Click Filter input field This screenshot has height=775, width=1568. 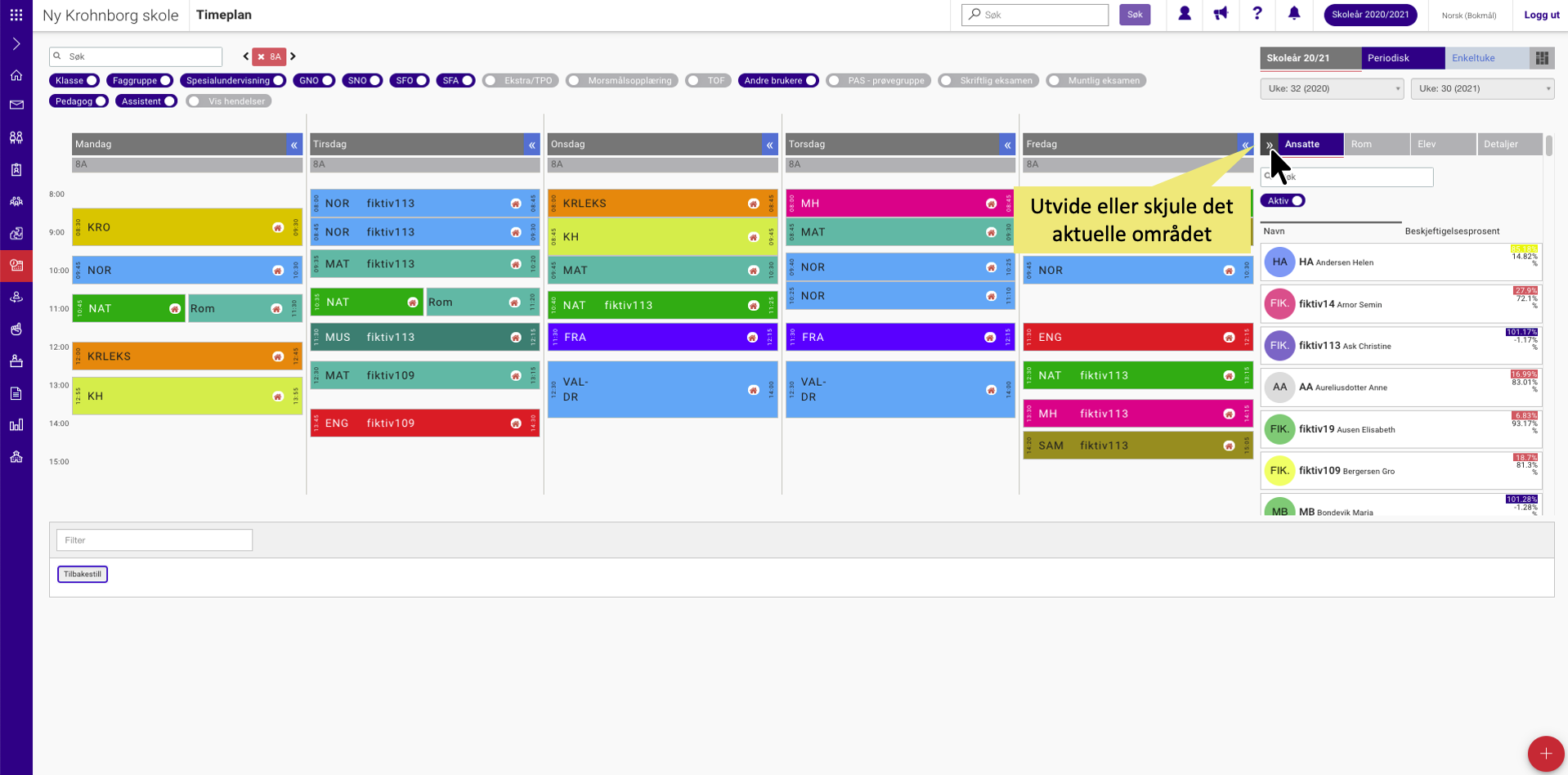click(x=155, y=540)
